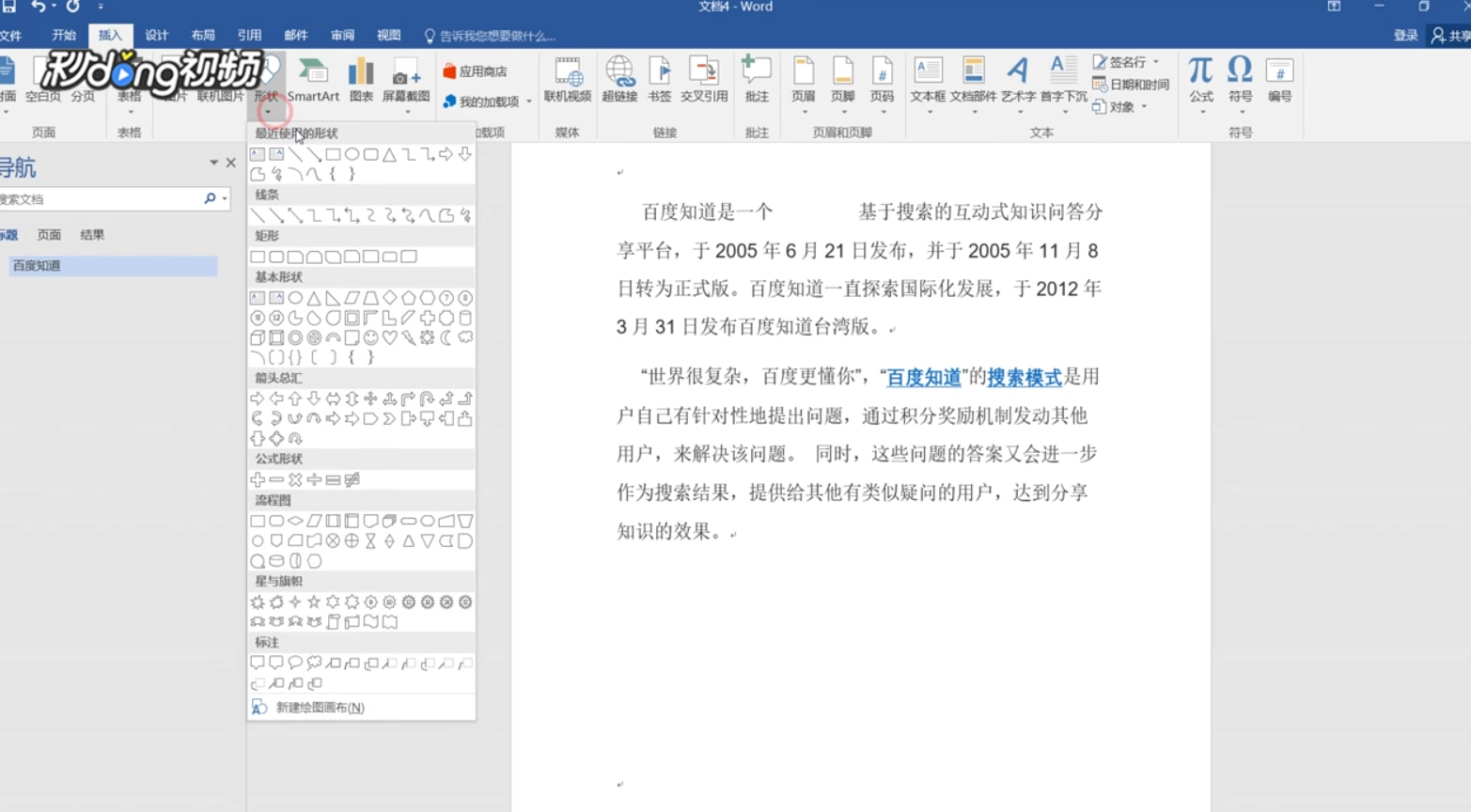
Task: Switch to the 设计 ribbon tab
Action: click(157, 36)
